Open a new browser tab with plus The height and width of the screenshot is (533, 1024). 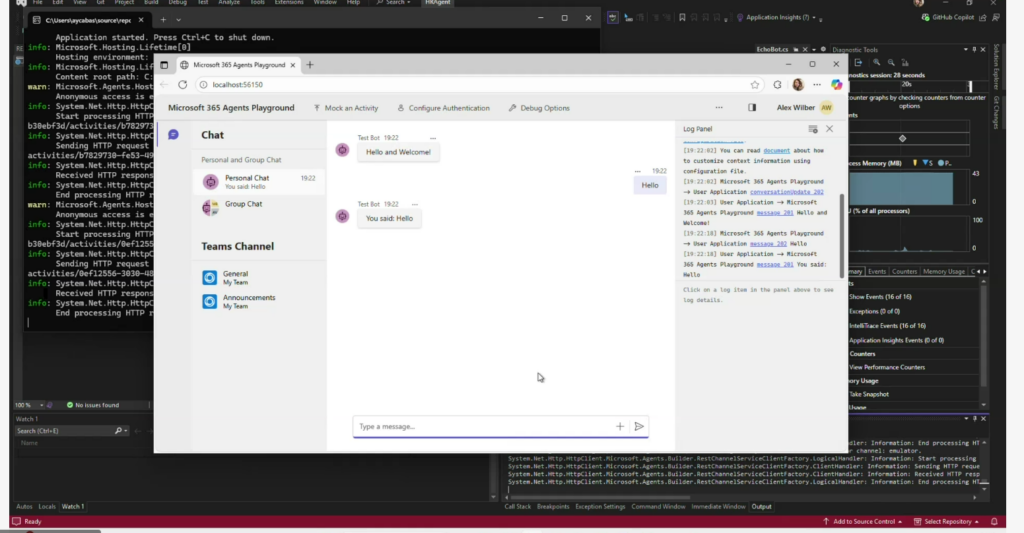point(310,65)
